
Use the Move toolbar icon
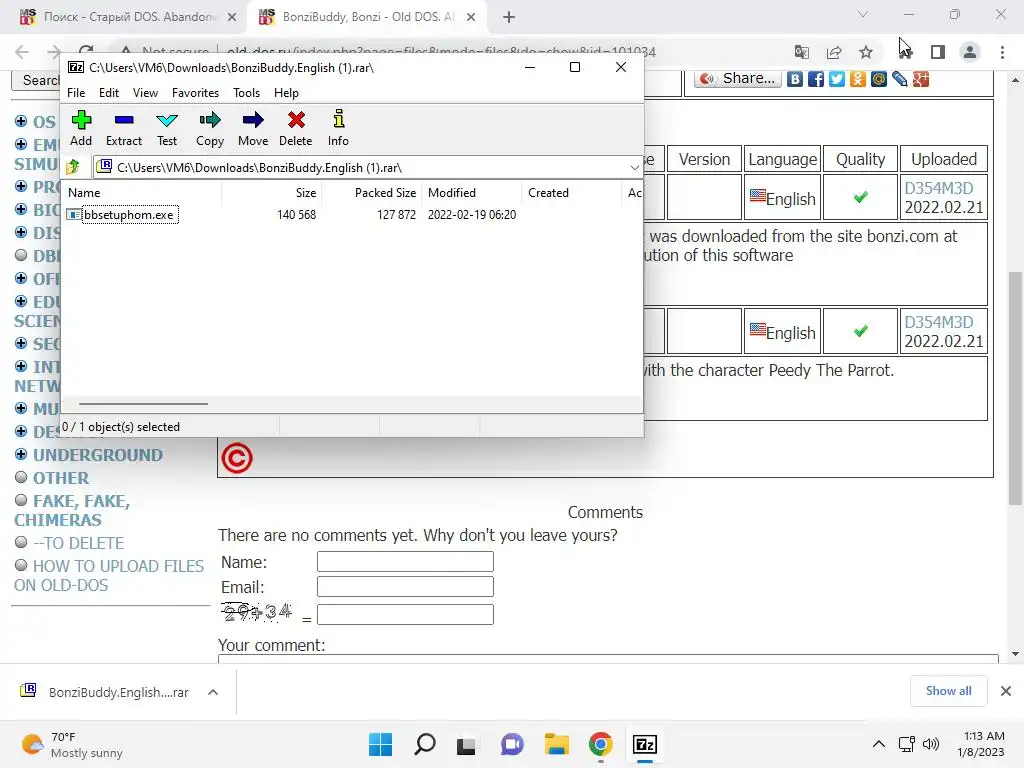click(x=253, y=129)
